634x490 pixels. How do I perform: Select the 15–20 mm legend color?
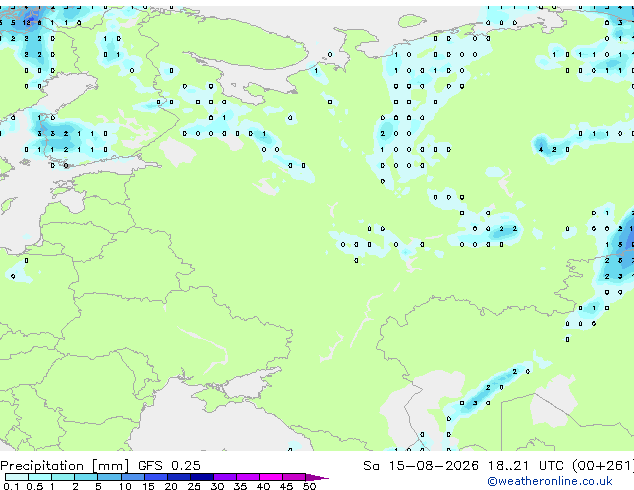[x=156, y=477]
